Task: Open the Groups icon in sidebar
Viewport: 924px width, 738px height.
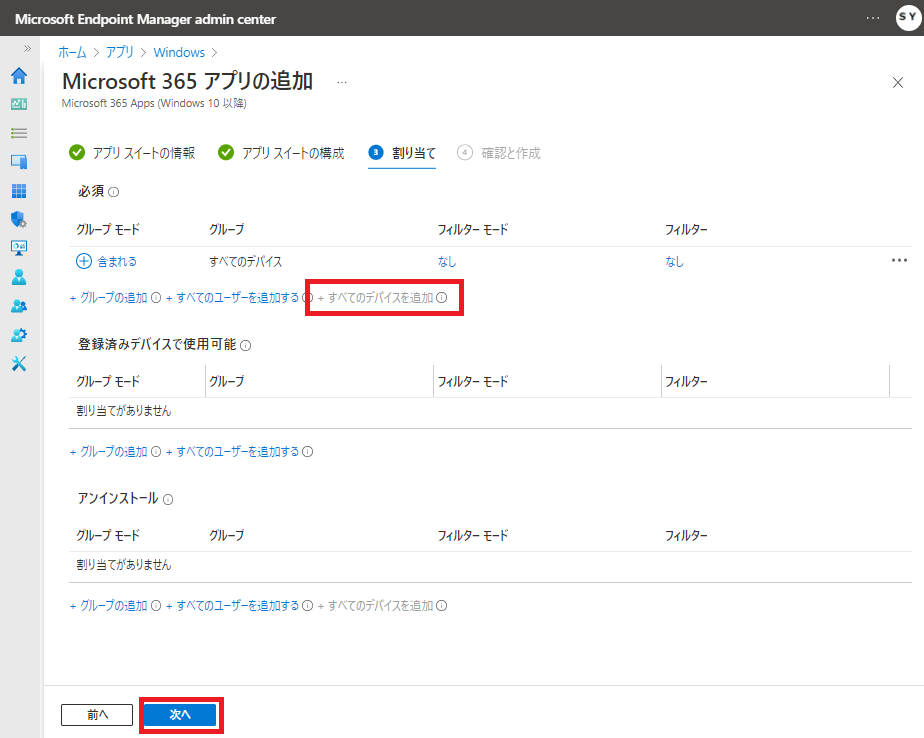Action: tap(19, 306)
